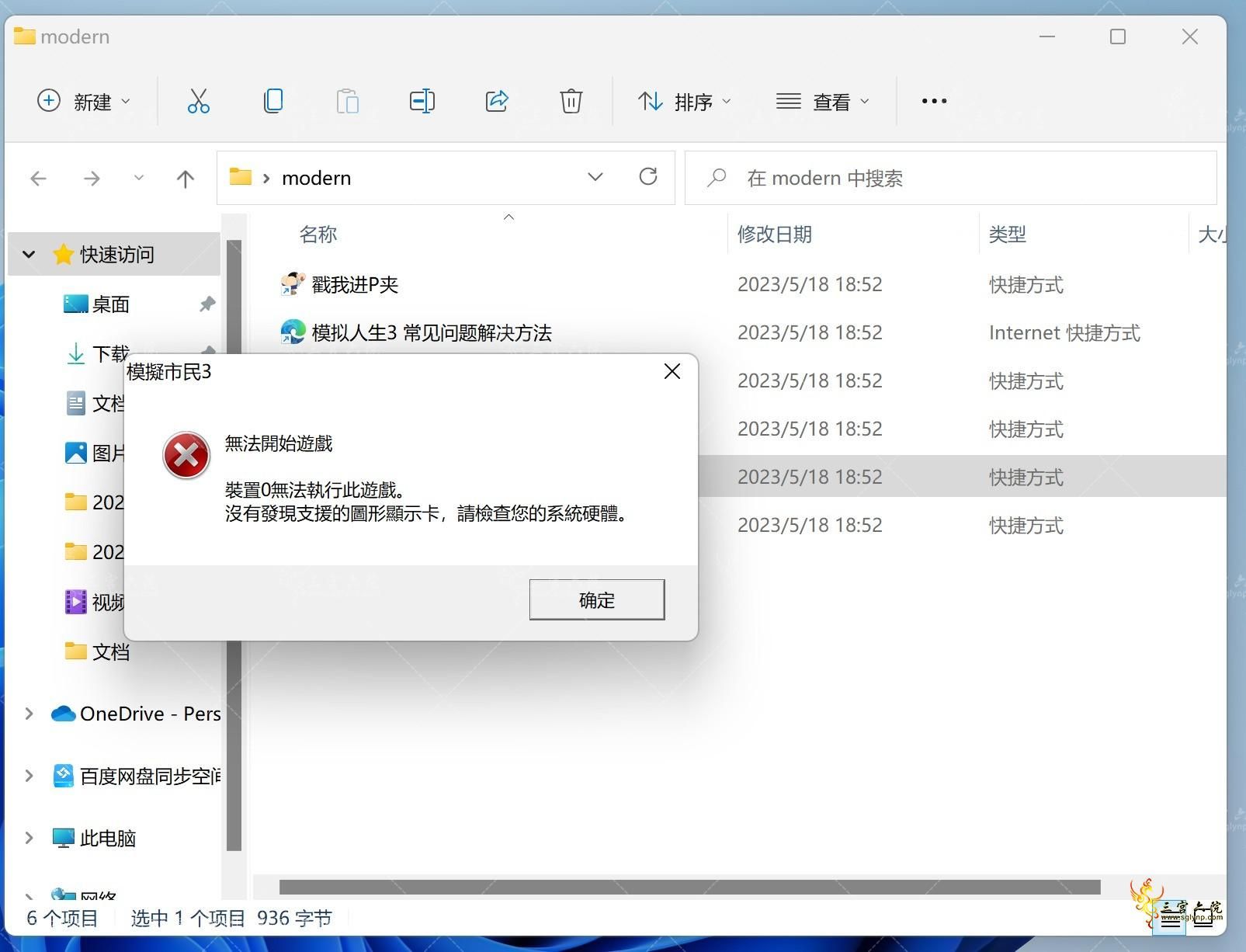Click the modern breadcrumb in address bar
Screen dimensions: 1246x952
pyautogui.click(x=317, y=178)
